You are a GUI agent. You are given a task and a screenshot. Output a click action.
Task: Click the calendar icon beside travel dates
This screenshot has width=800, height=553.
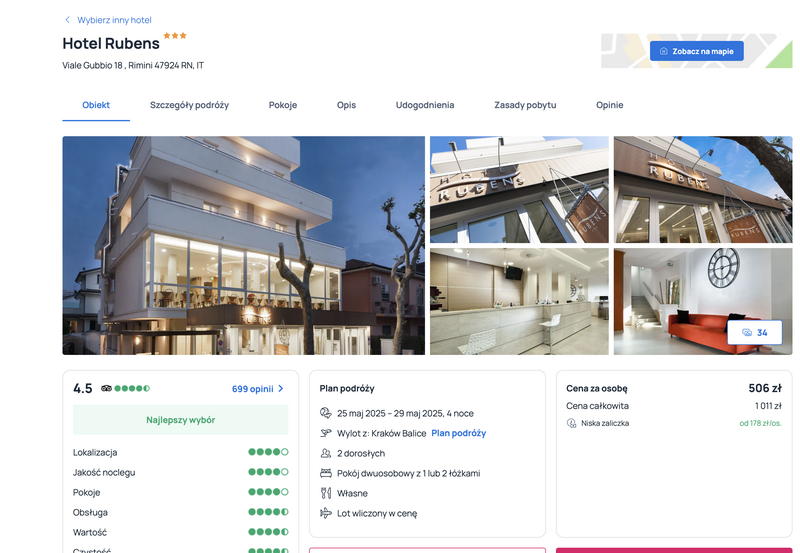326,413
